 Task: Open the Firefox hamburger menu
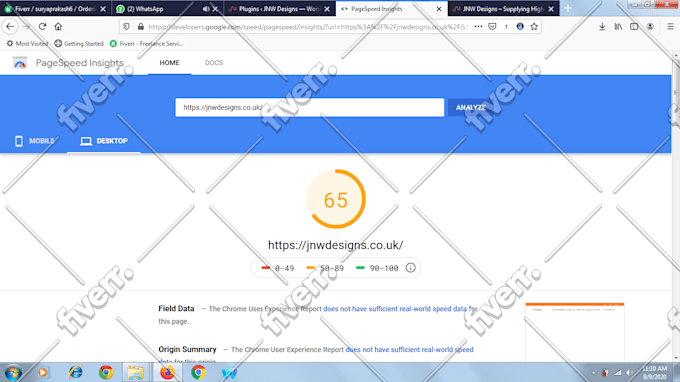click(x=670, y=26)
